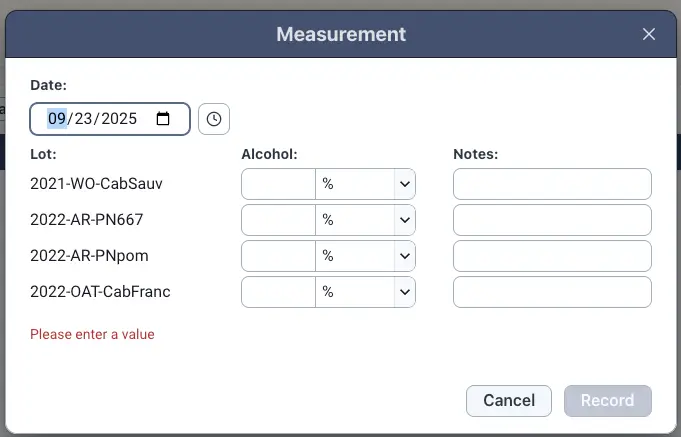Click the Alcohol column header
The image size is (681, 437).
coord(269,154)
